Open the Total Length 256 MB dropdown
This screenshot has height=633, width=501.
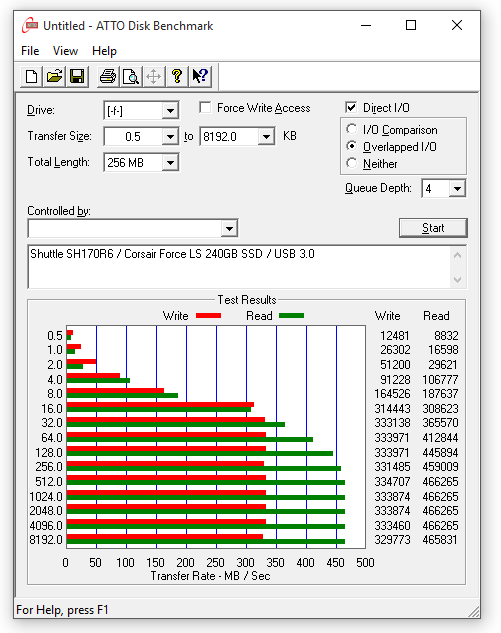(x=170, y=163)
